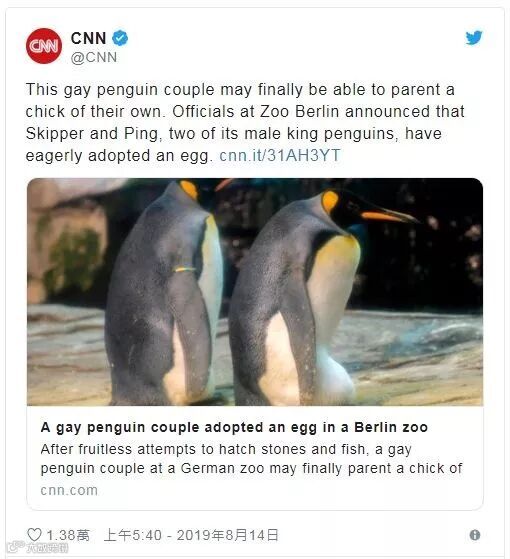The height and width of the screenshot is (559, 510).
Task: Click the right penguin with orange beak
Action: click(314, 296)
